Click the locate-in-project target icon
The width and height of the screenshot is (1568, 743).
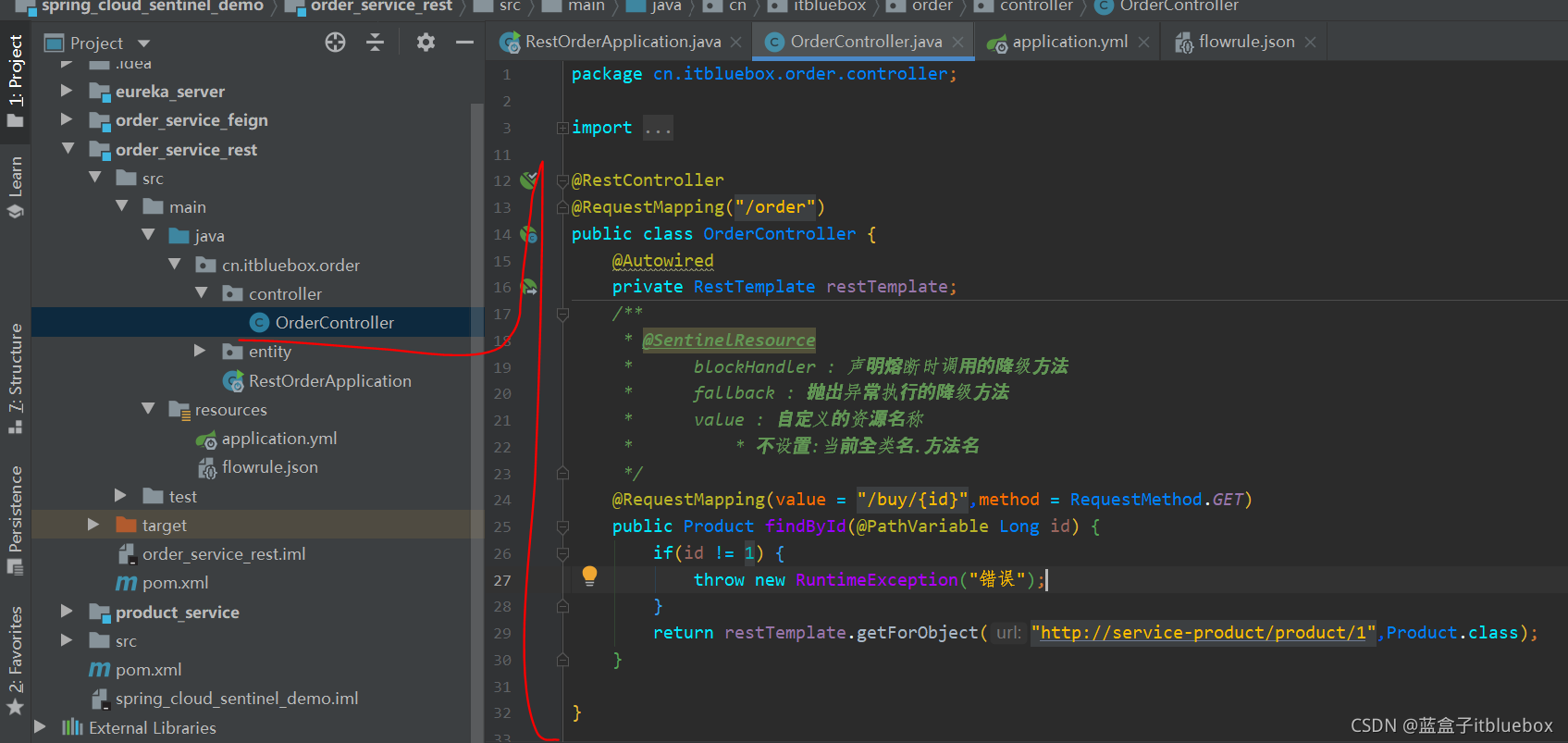335,43
